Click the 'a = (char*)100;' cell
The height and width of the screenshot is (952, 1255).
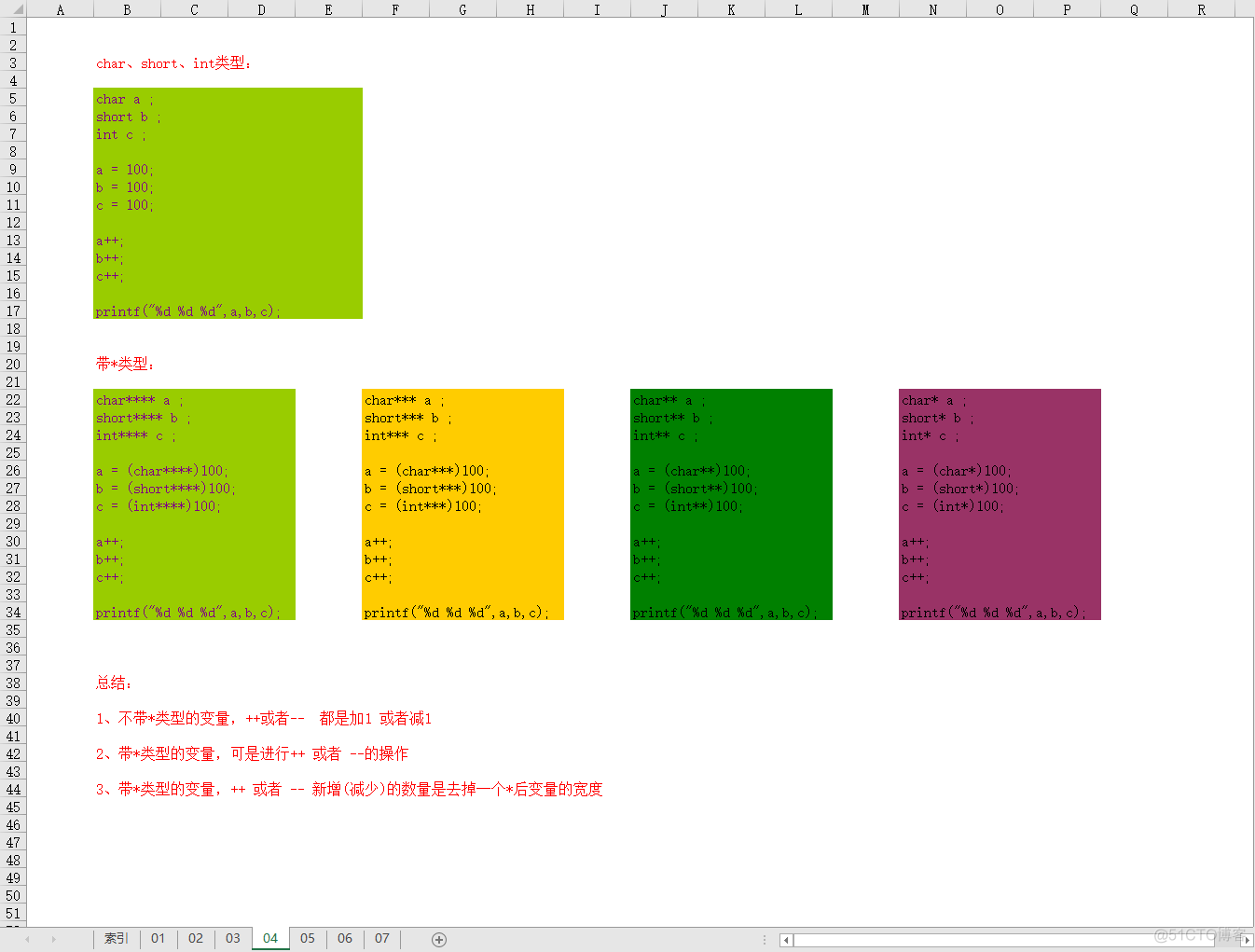(957, 471)
